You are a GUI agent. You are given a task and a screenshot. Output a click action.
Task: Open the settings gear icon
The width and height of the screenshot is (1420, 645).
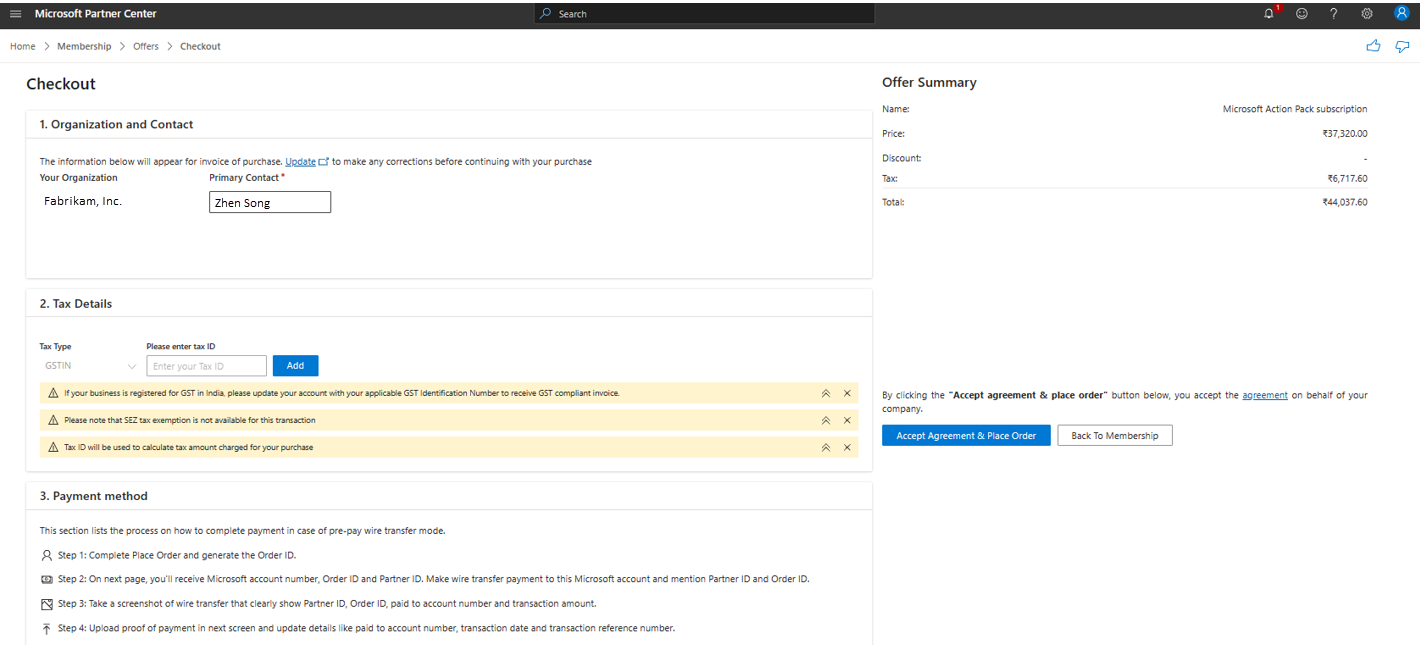click(1367, 14)
